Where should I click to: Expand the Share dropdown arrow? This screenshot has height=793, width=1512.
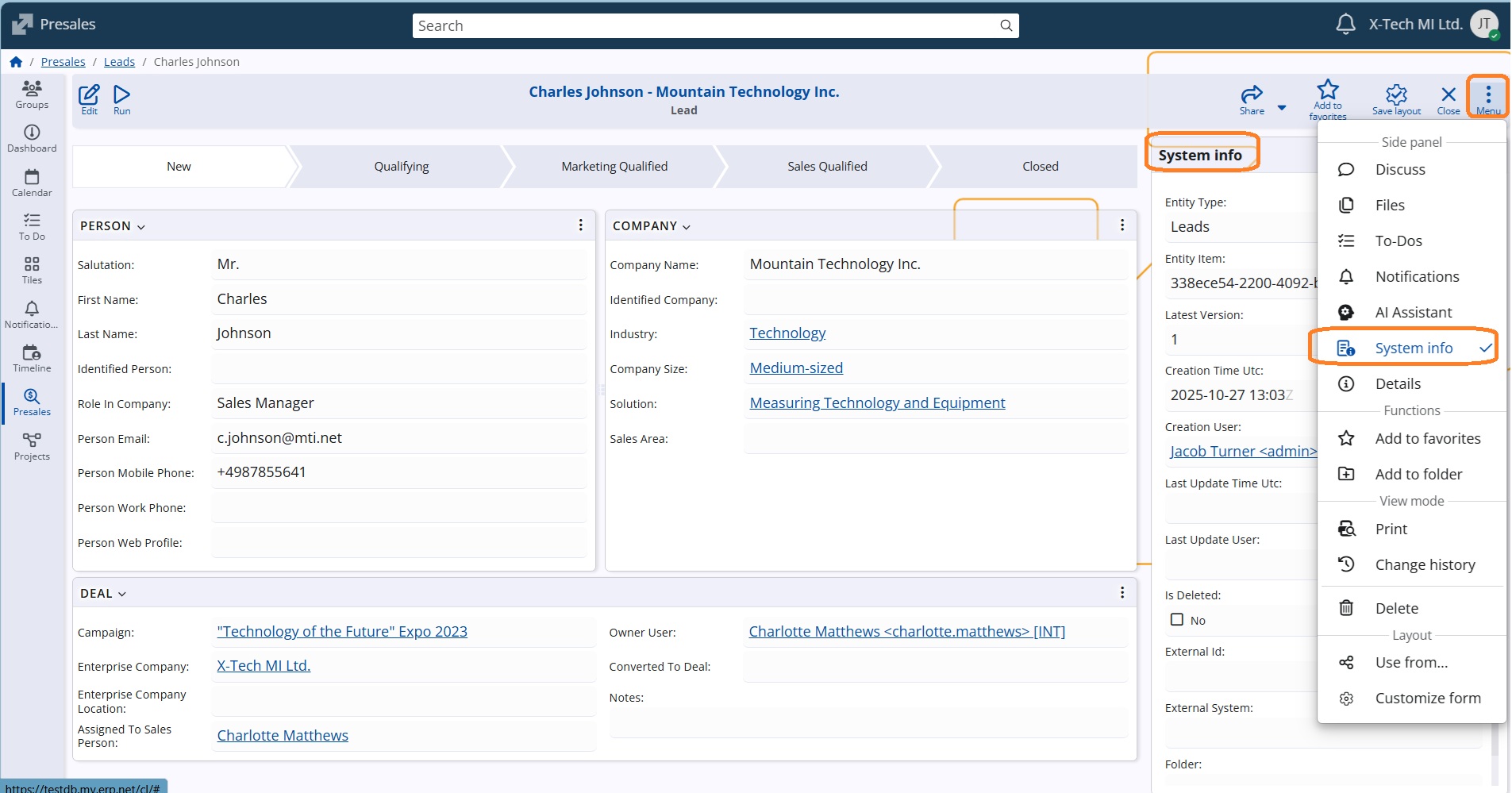click(x=1282, y=108)
